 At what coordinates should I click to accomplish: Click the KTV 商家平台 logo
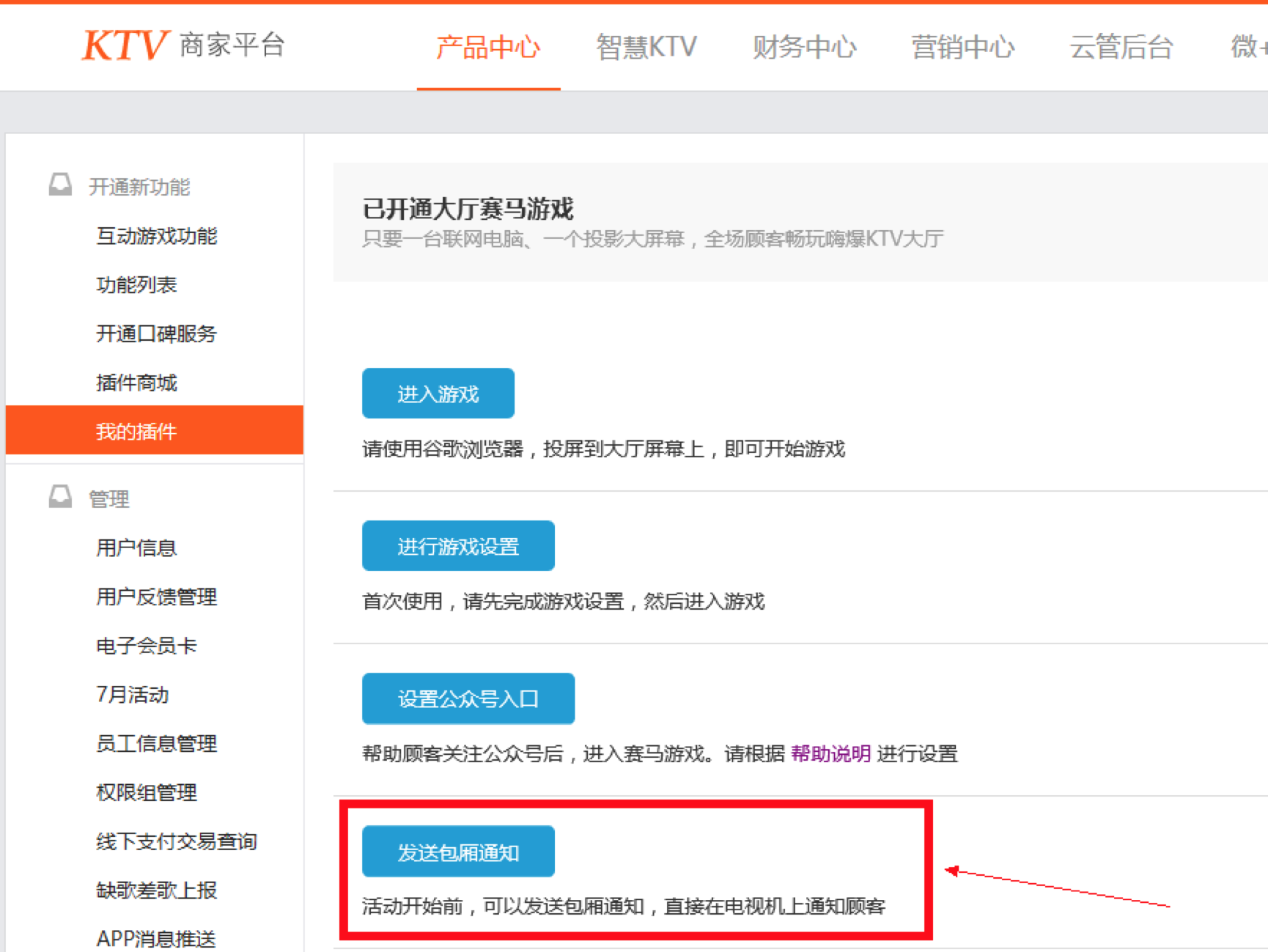coord(183,45)
